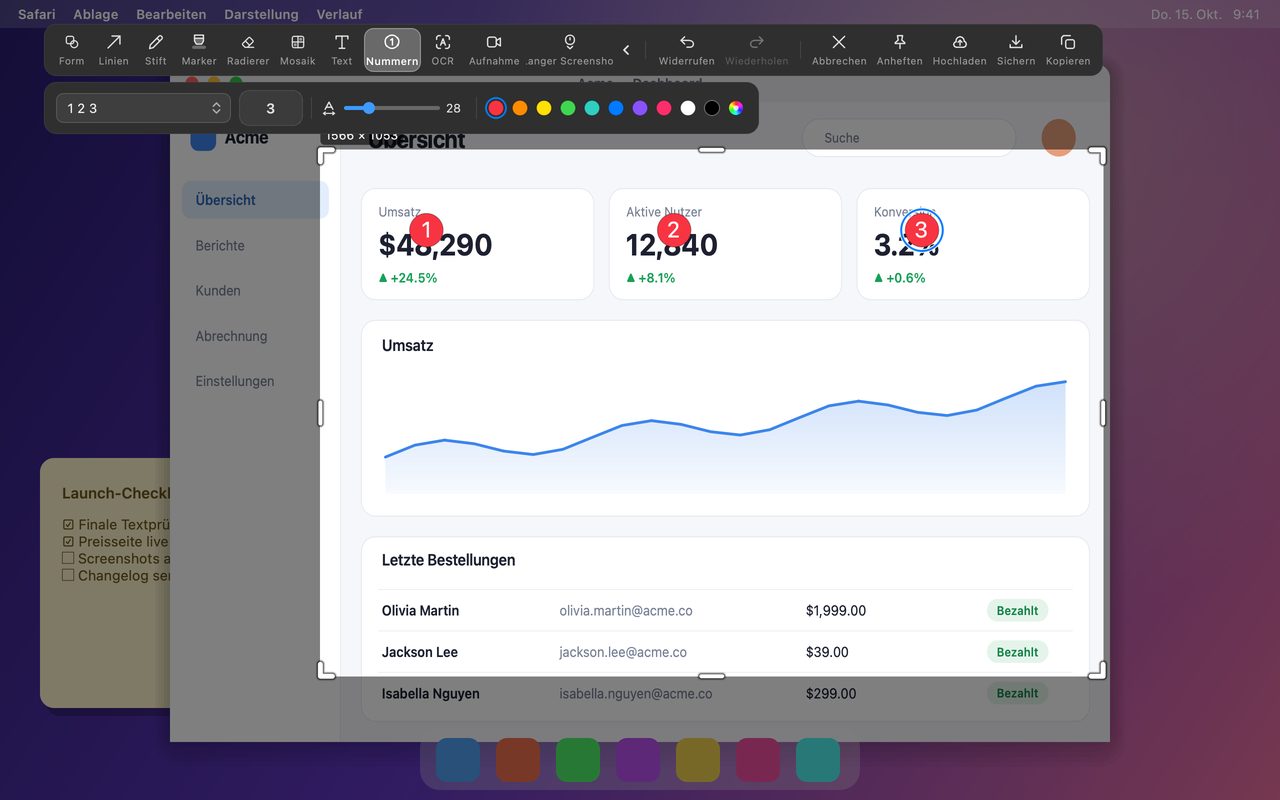Pick the Mosaik blur tool
This screenshot has width=1280, height=800.
pos(298,50)
